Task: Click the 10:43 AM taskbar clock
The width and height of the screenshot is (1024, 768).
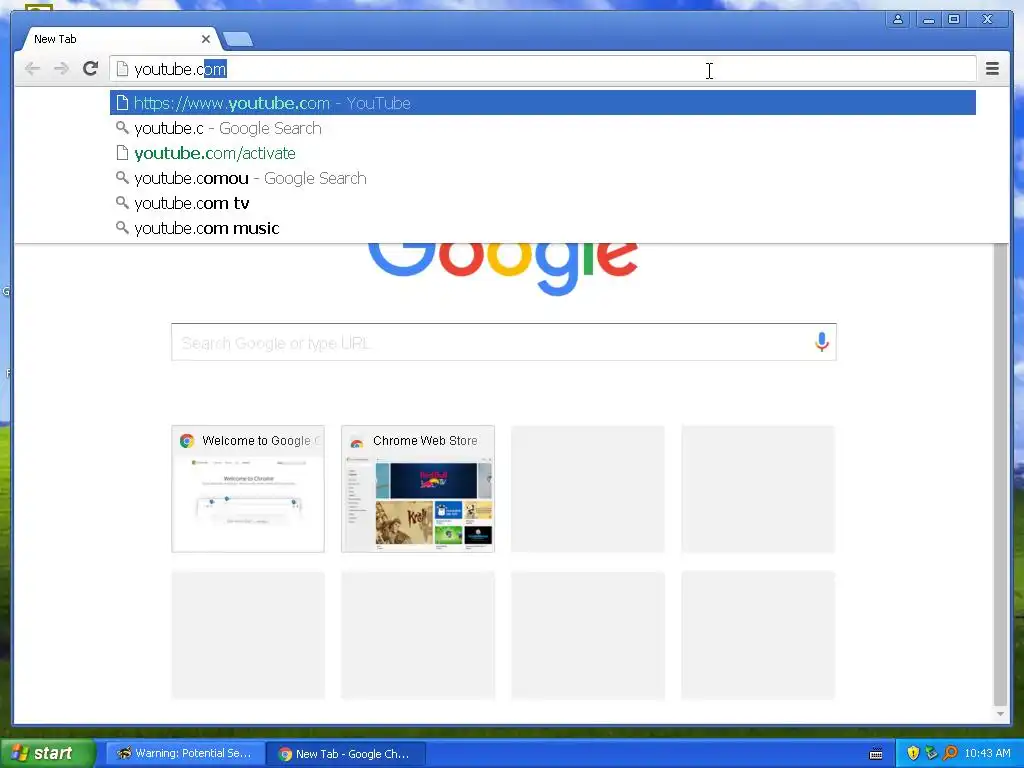Action: (987, 753)
